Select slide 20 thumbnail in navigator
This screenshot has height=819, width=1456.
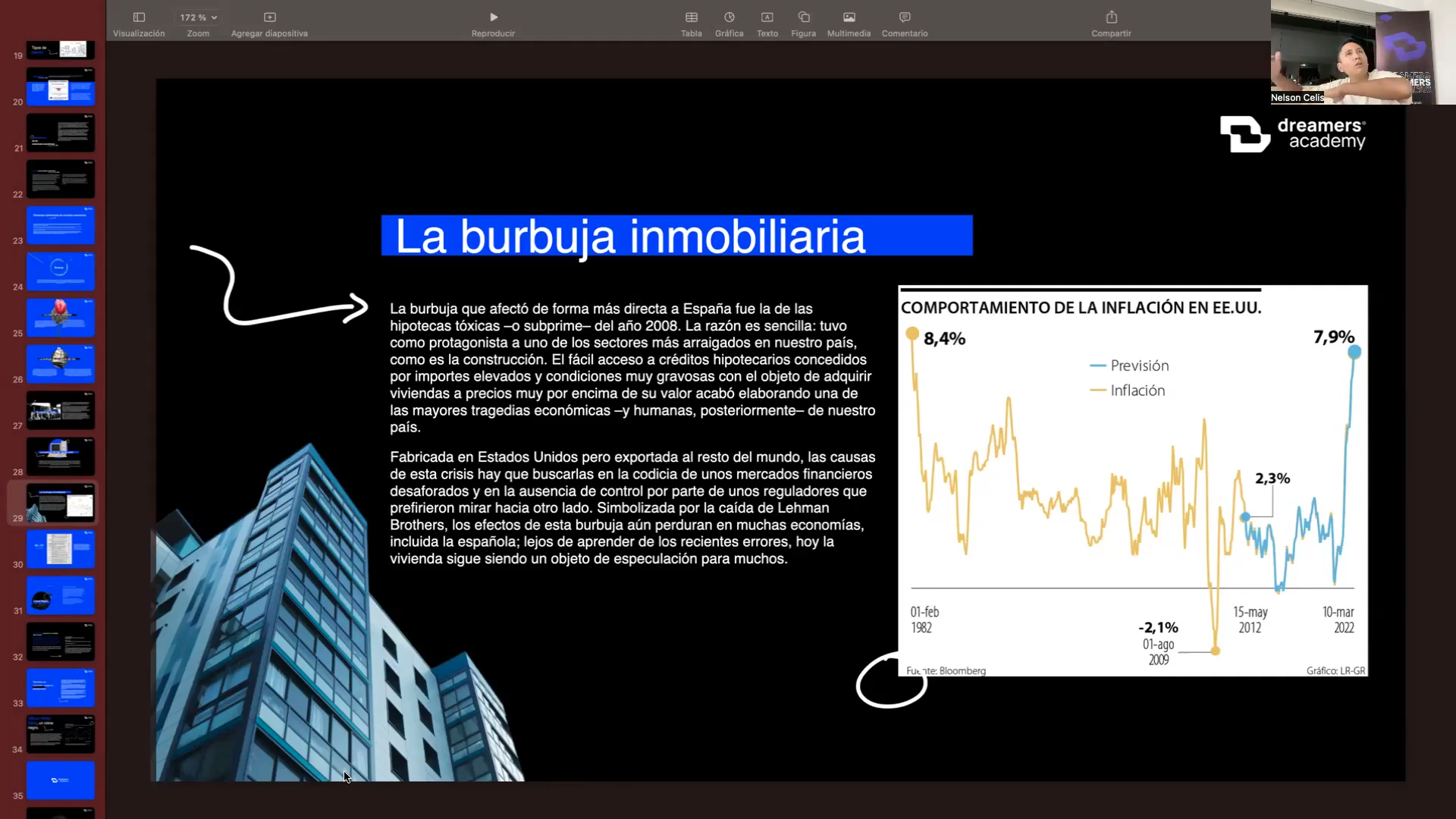(x=61, y=87)
